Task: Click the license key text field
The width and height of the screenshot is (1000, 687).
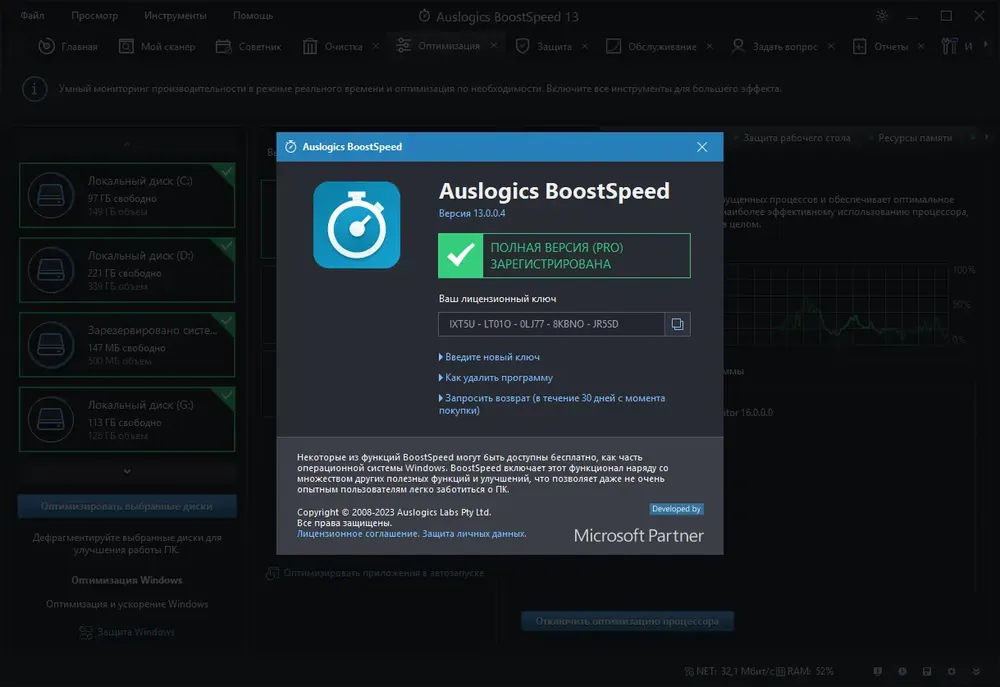Action: tap(551, 324)
